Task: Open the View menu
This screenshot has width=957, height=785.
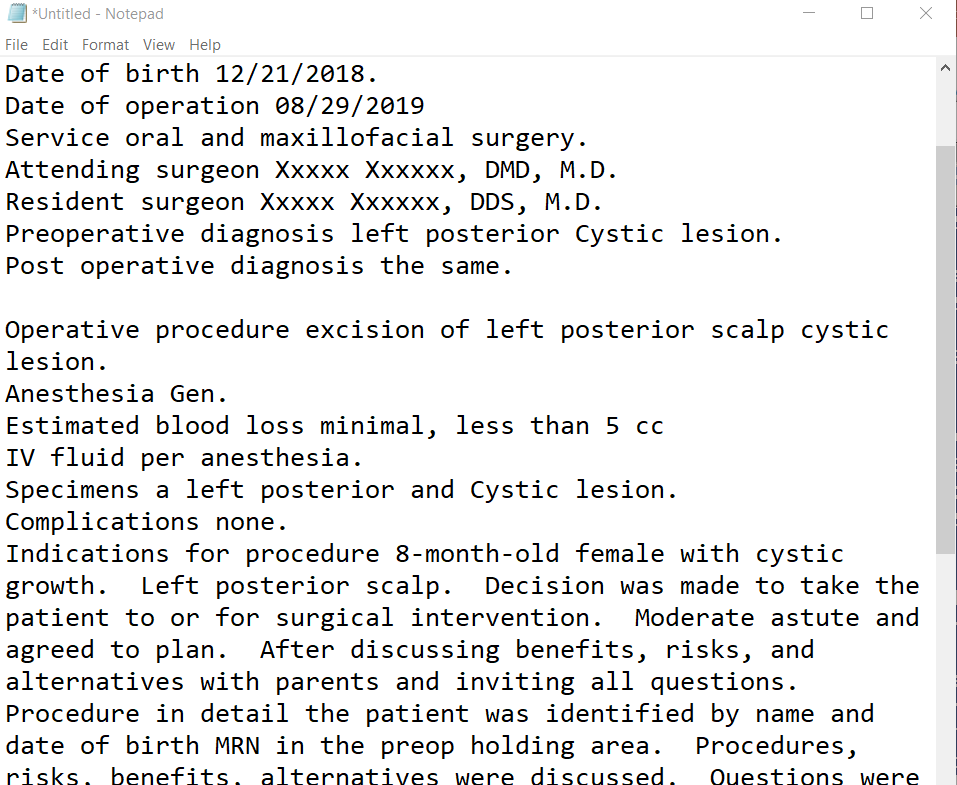Action: [x=159, y=45]
